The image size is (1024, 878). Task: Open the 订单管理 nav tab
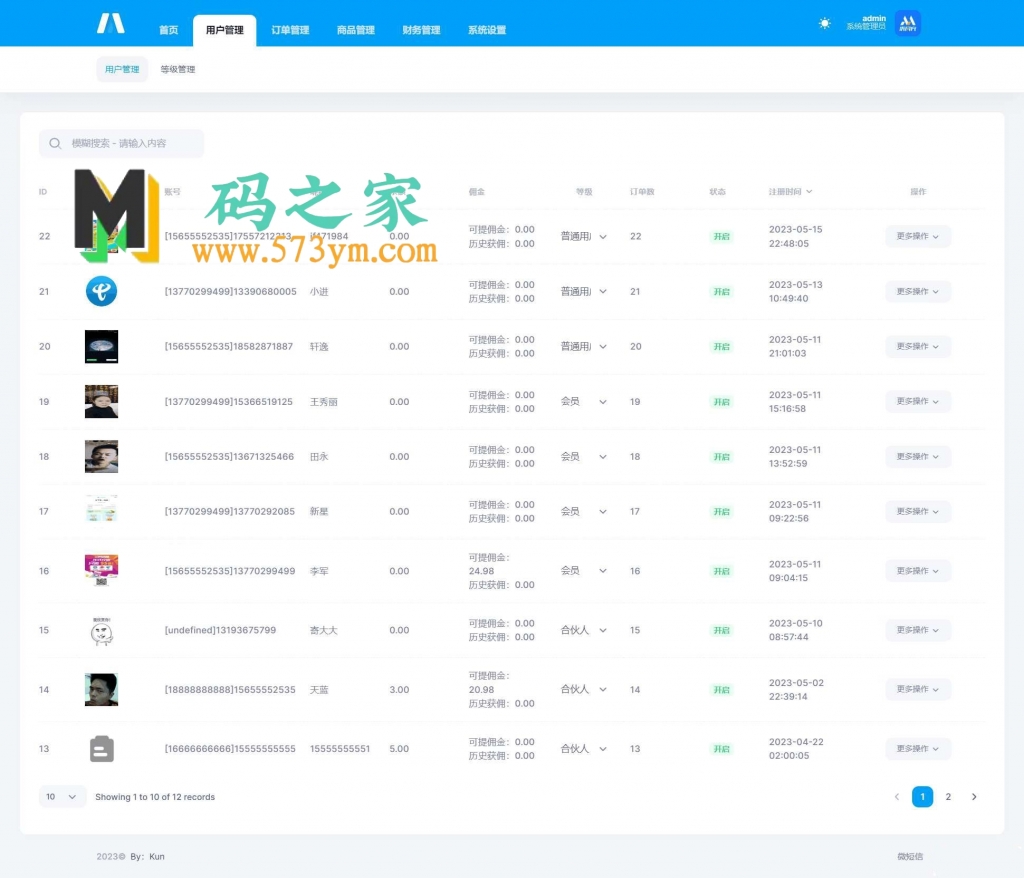click(x=290, y=30)
